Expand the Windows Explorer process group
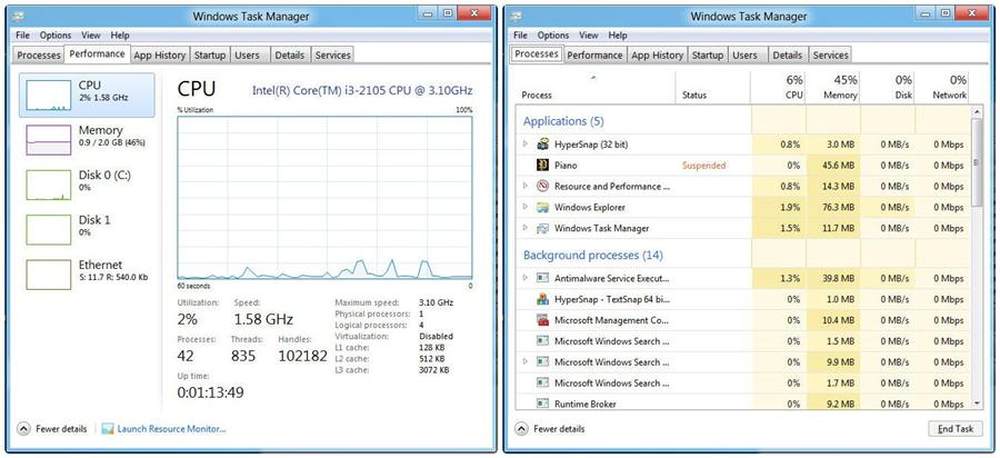This screenshot has width=1000, height=458. 525,207
